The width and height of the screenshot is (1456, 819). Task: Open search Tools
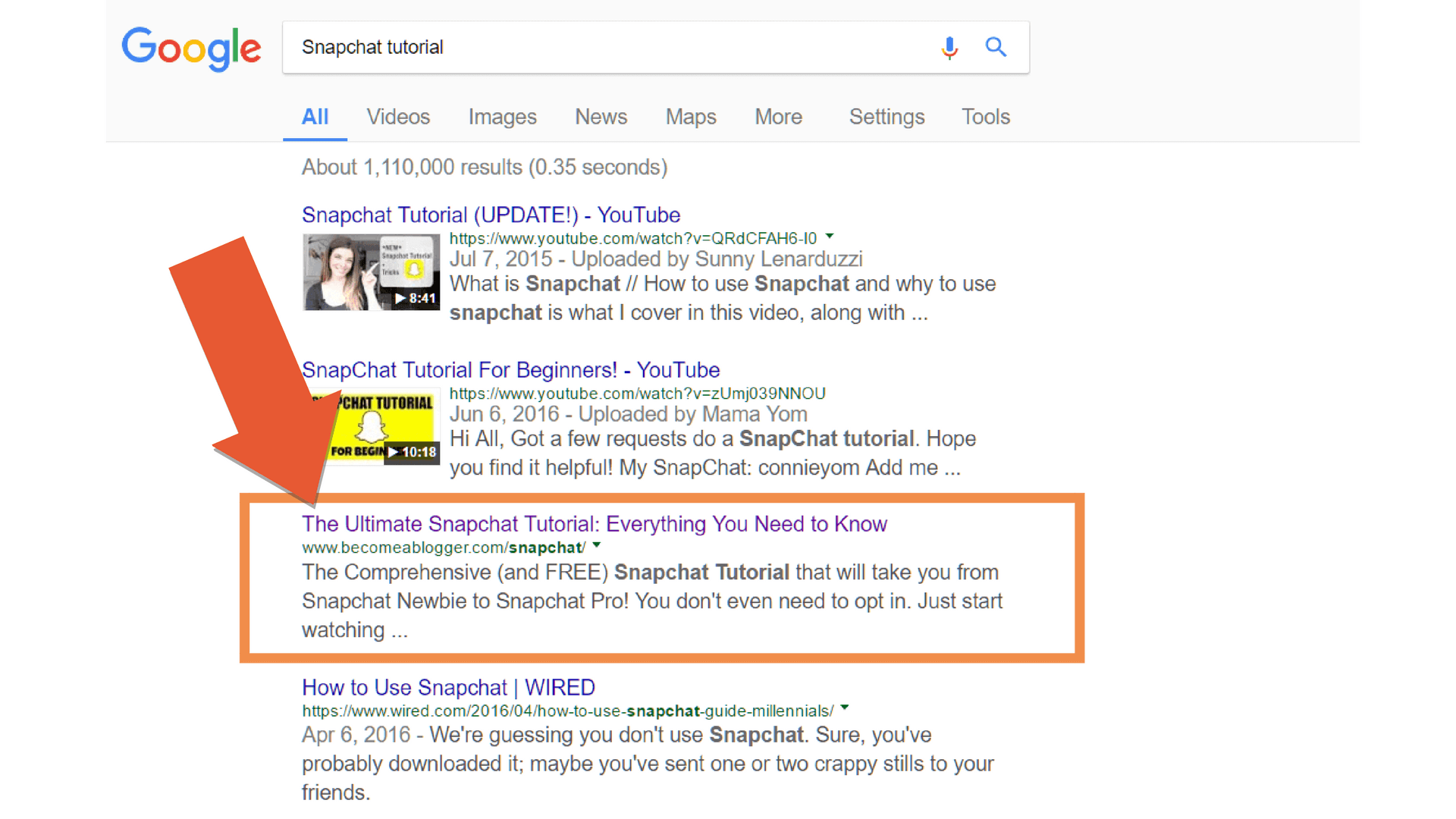(x=986, y=117)
